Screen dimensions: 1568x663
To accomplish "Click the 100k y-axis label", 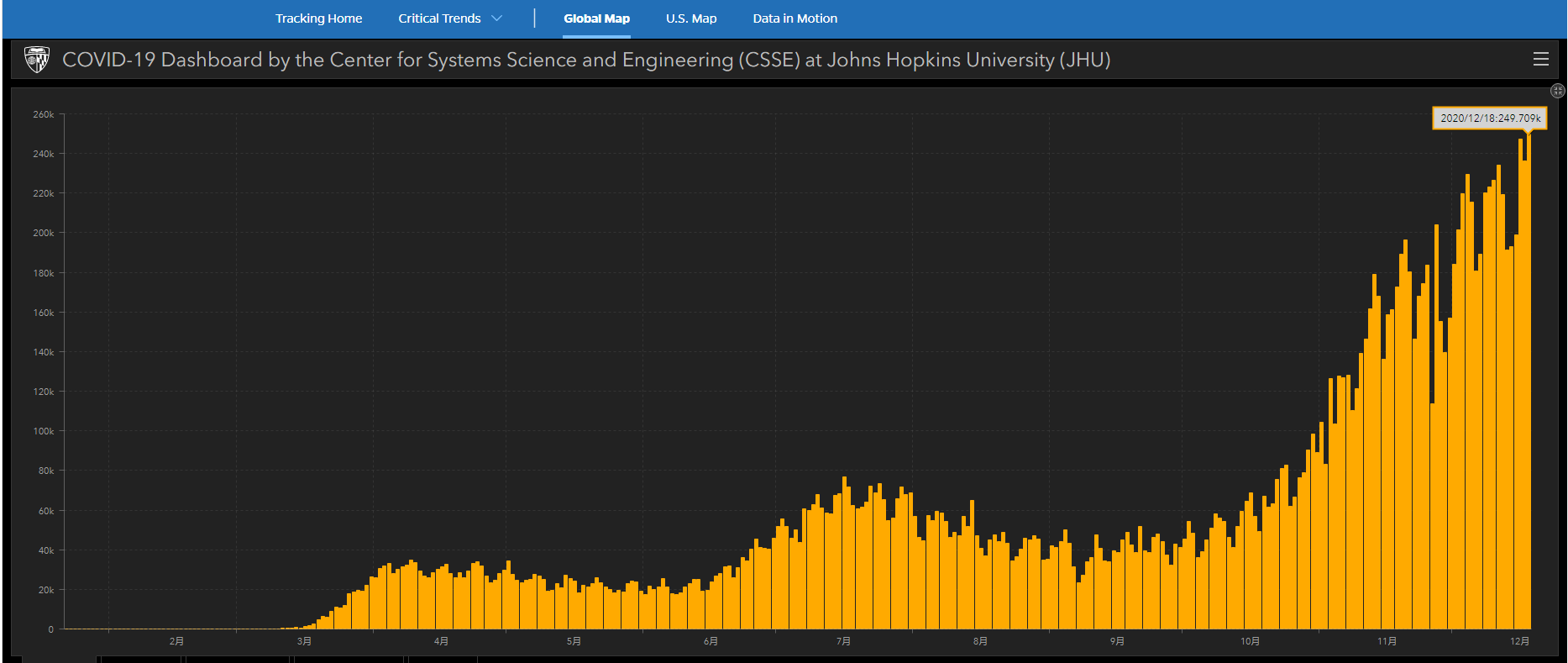I will click(x=44, y=431).
